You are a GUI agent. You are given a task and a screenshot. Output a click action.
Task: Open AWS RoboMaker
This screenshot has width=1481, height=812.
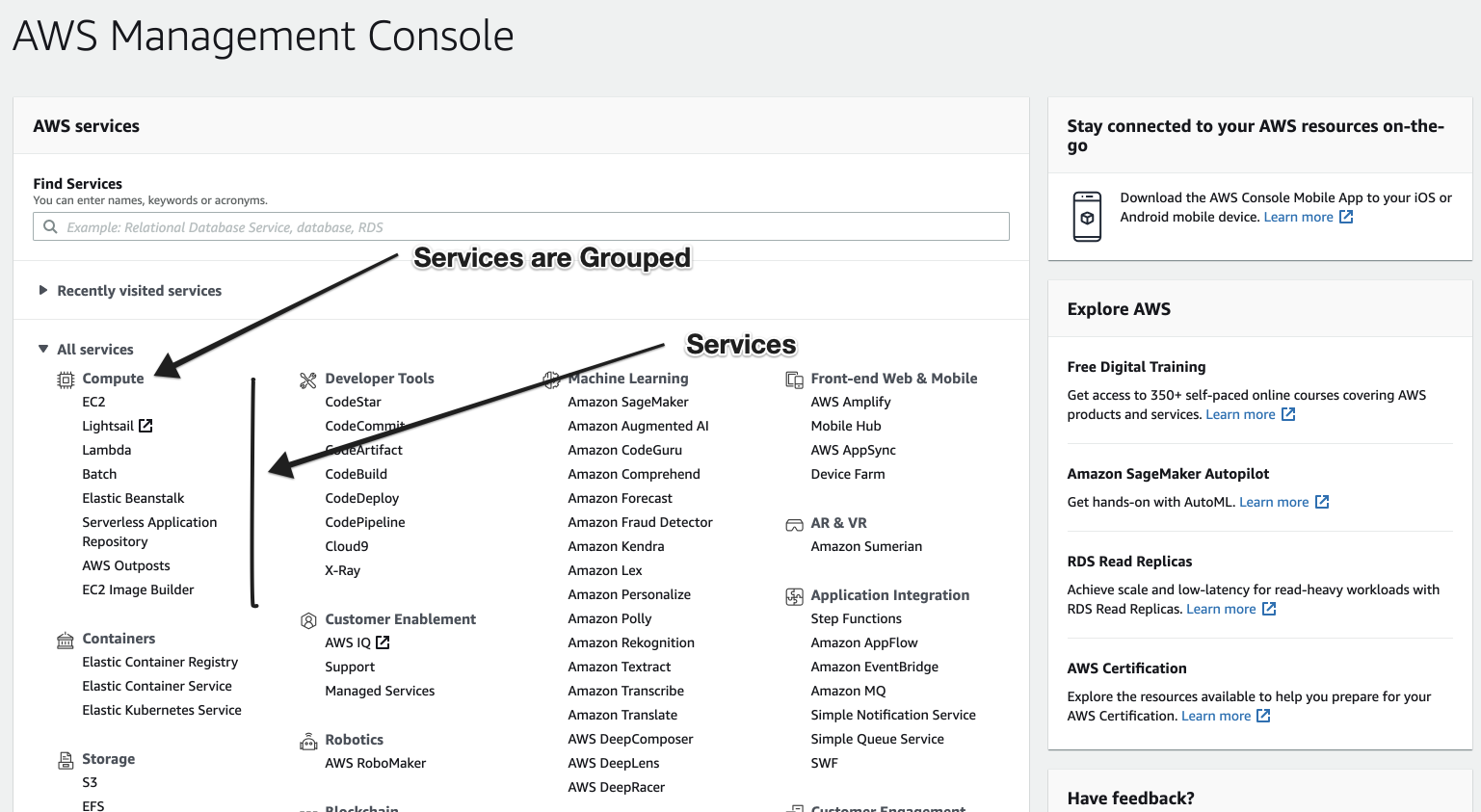coord(376,763)
